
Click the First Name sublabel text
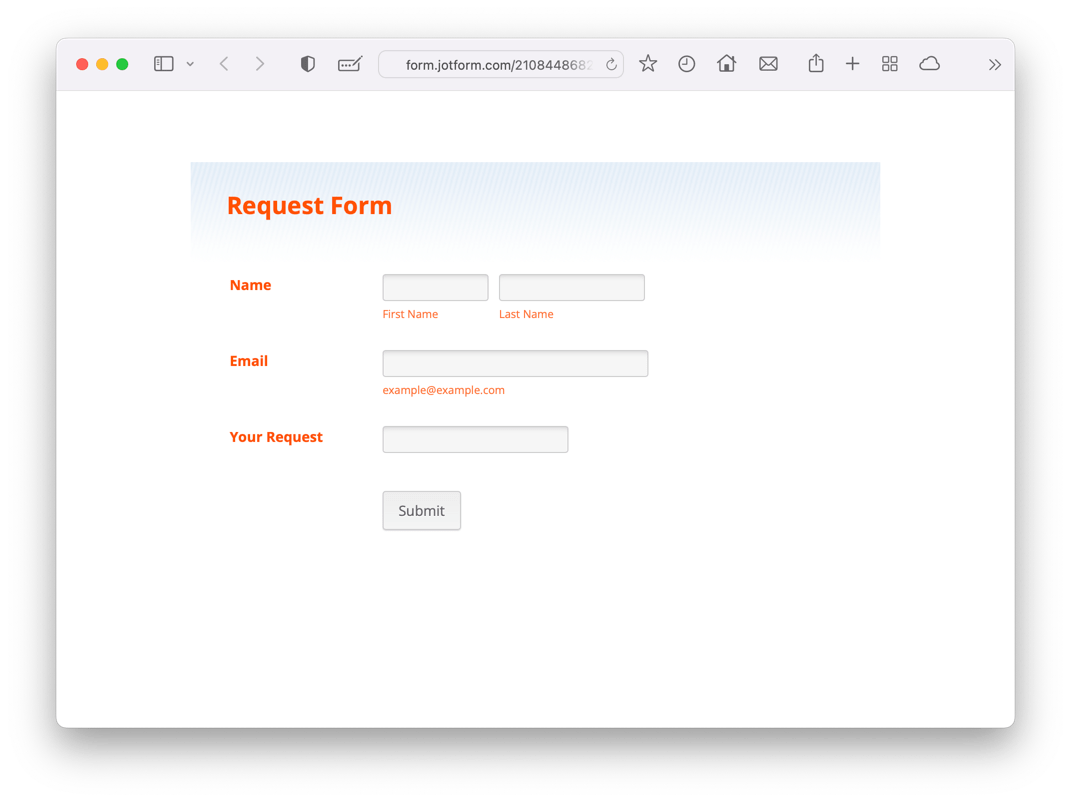click(410, 314)
